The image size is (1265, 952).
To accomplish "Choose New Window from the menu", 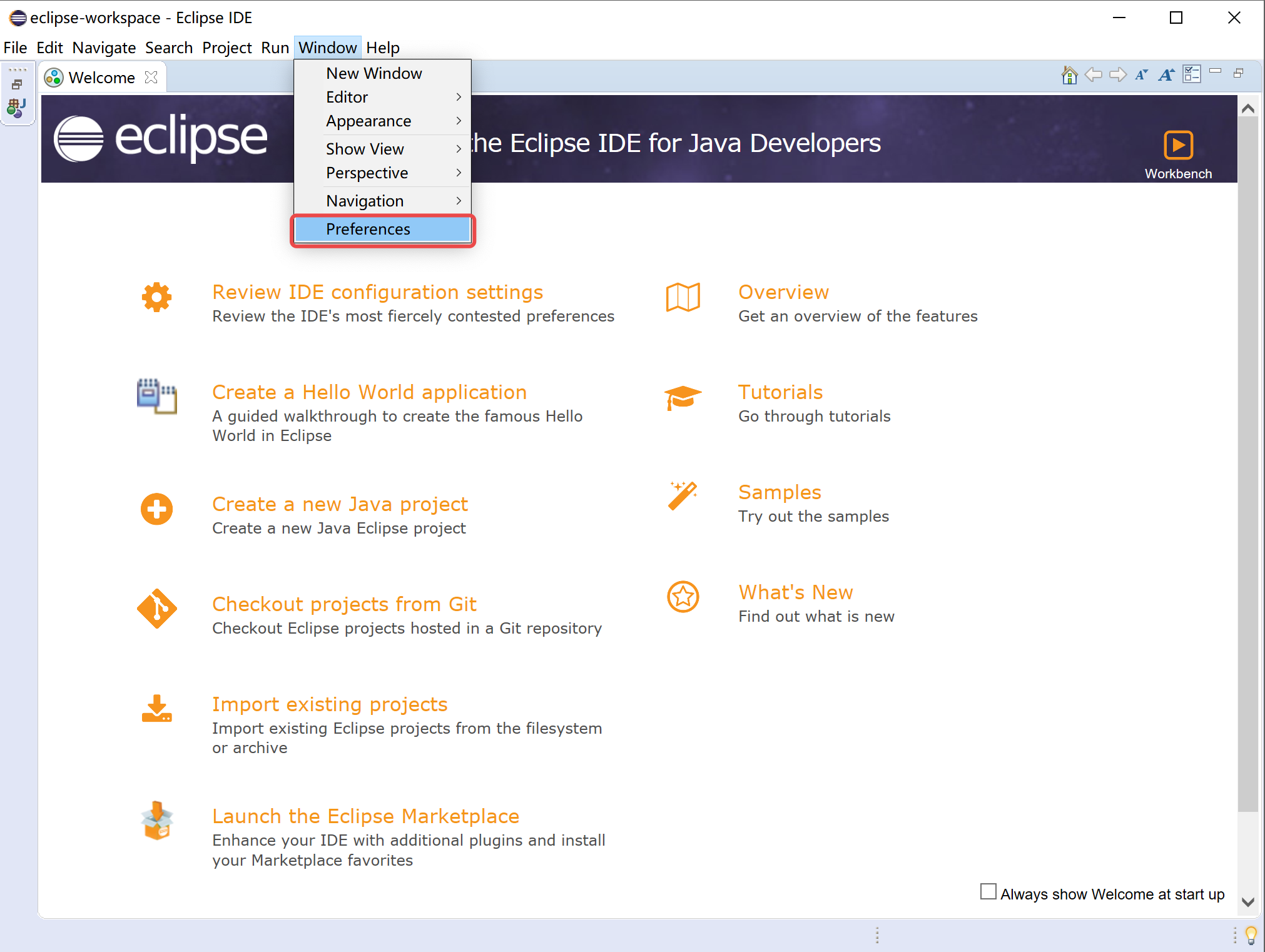I will tap(382, 73).
